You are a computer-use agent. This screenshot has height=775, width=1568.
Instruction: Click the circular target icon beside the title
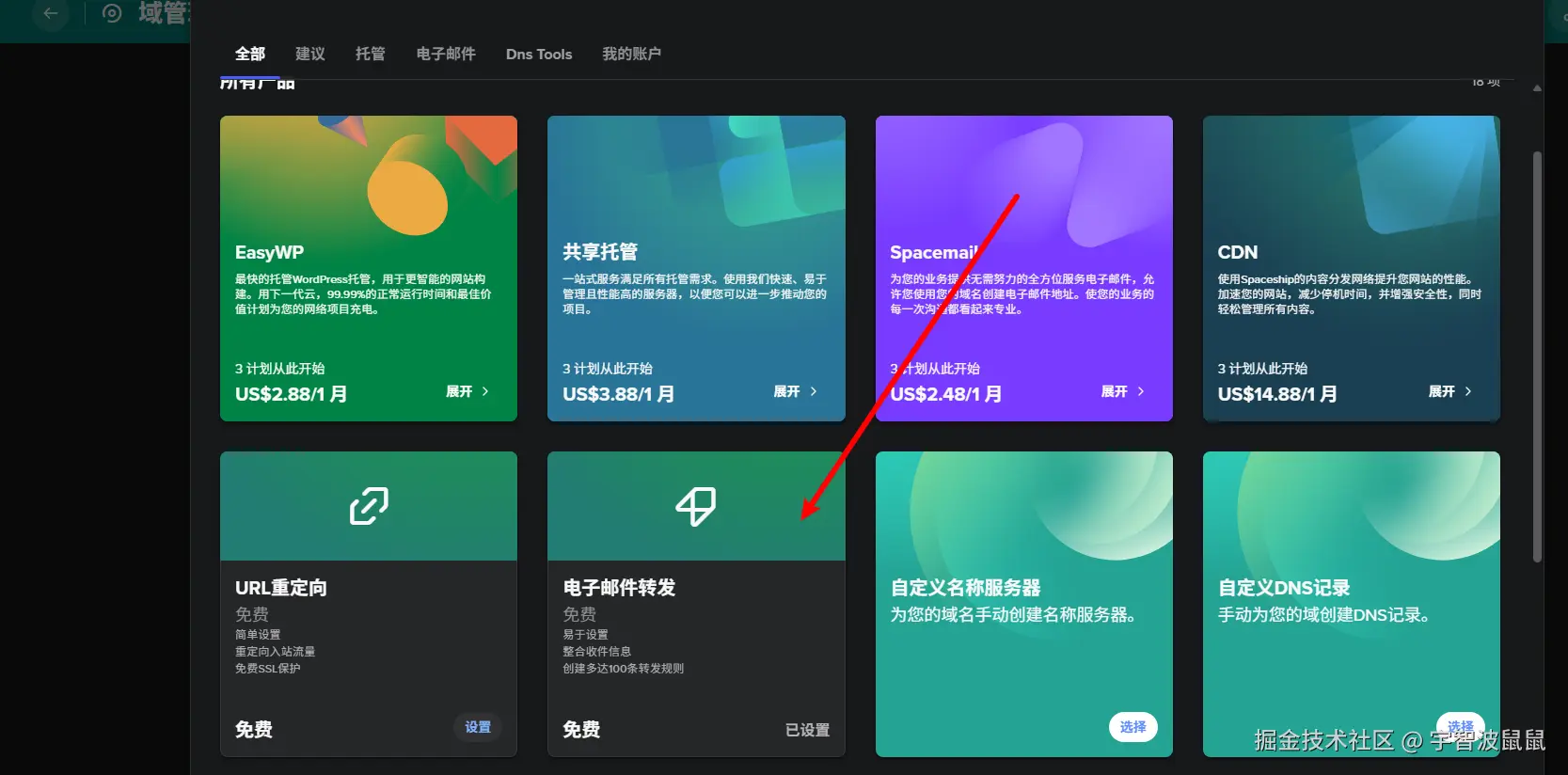(112, 13)
